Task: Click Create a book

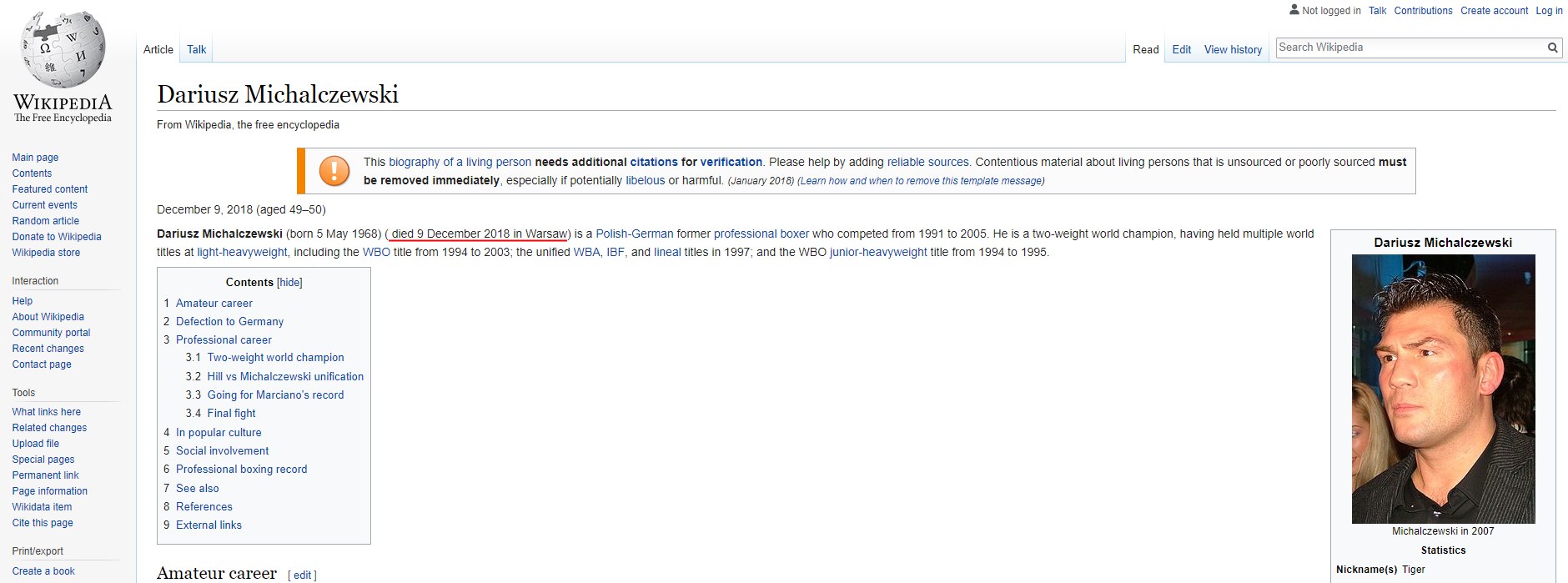Action: tap(43, 571)
